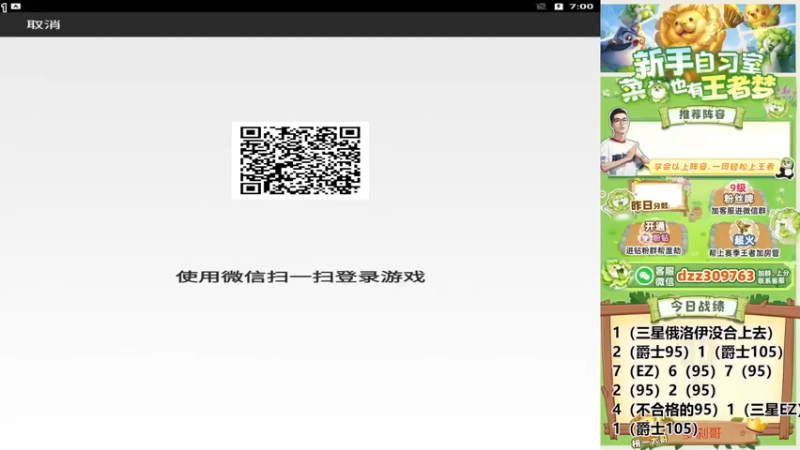Click the 加群、上分 联系客服 text
This screenshot has width=800, height=450.
773,277
